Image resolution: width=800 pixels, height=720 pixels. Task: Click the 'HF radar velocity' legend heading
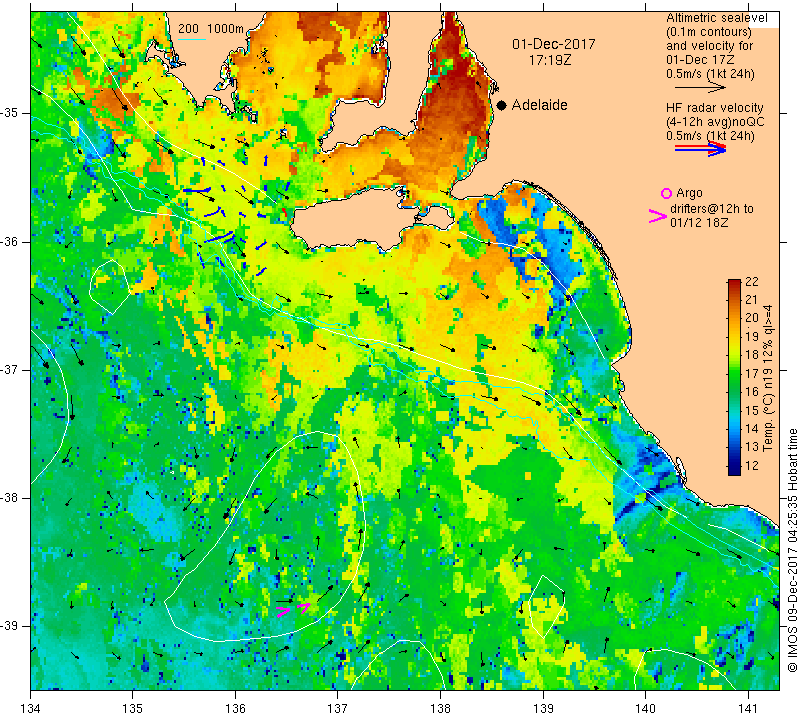(714, 108)
